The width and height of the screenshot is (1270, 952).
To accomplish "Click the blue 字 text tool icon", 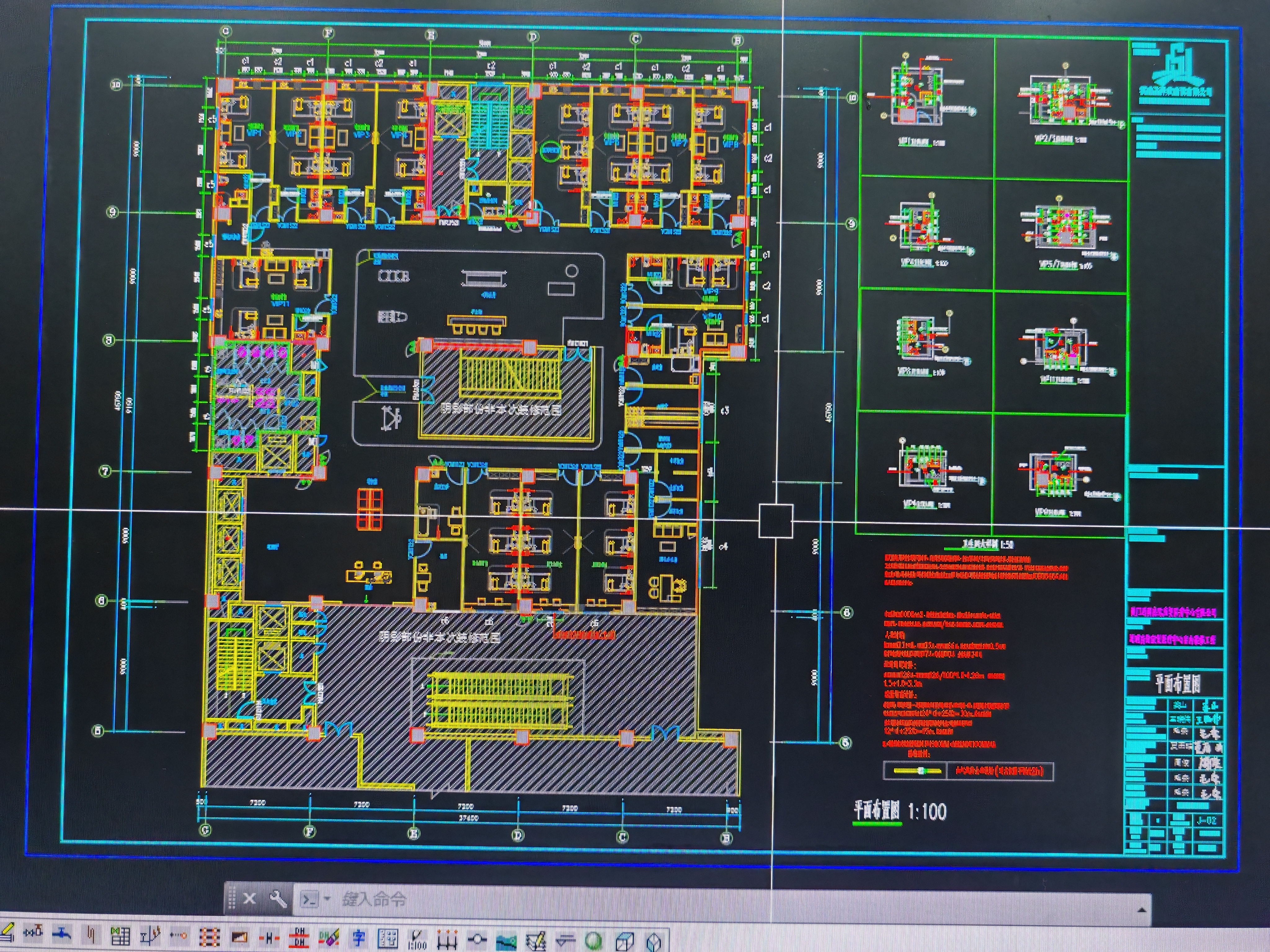I will click(359, 939).
